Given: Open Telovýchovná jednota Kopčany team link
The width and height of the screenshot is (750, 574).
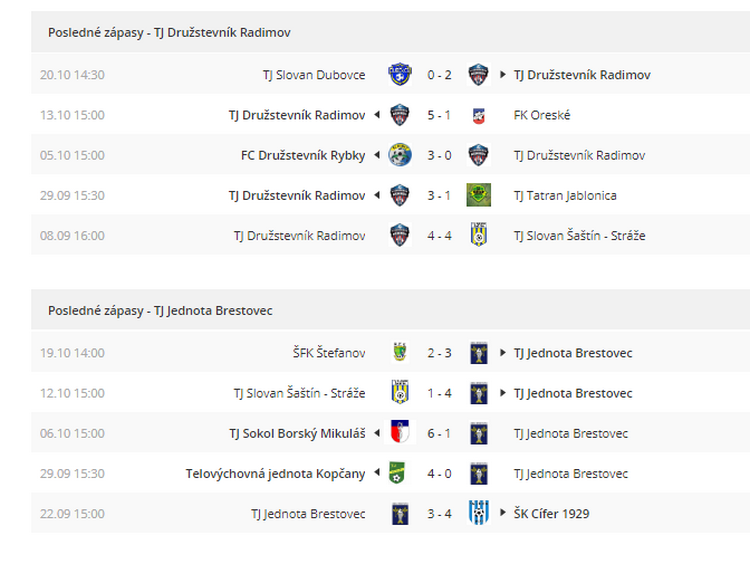Looking at the screenshot, I should coord(276,474).
